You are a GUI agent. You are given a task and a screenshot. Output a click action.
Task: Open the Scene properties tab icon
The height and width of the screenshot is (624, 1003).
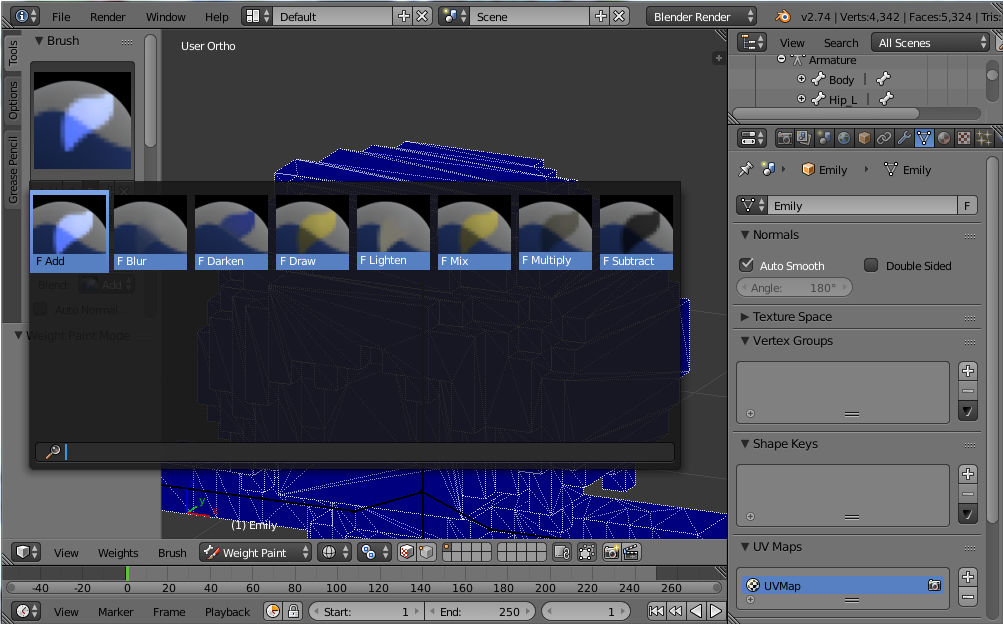coord(824,138)
